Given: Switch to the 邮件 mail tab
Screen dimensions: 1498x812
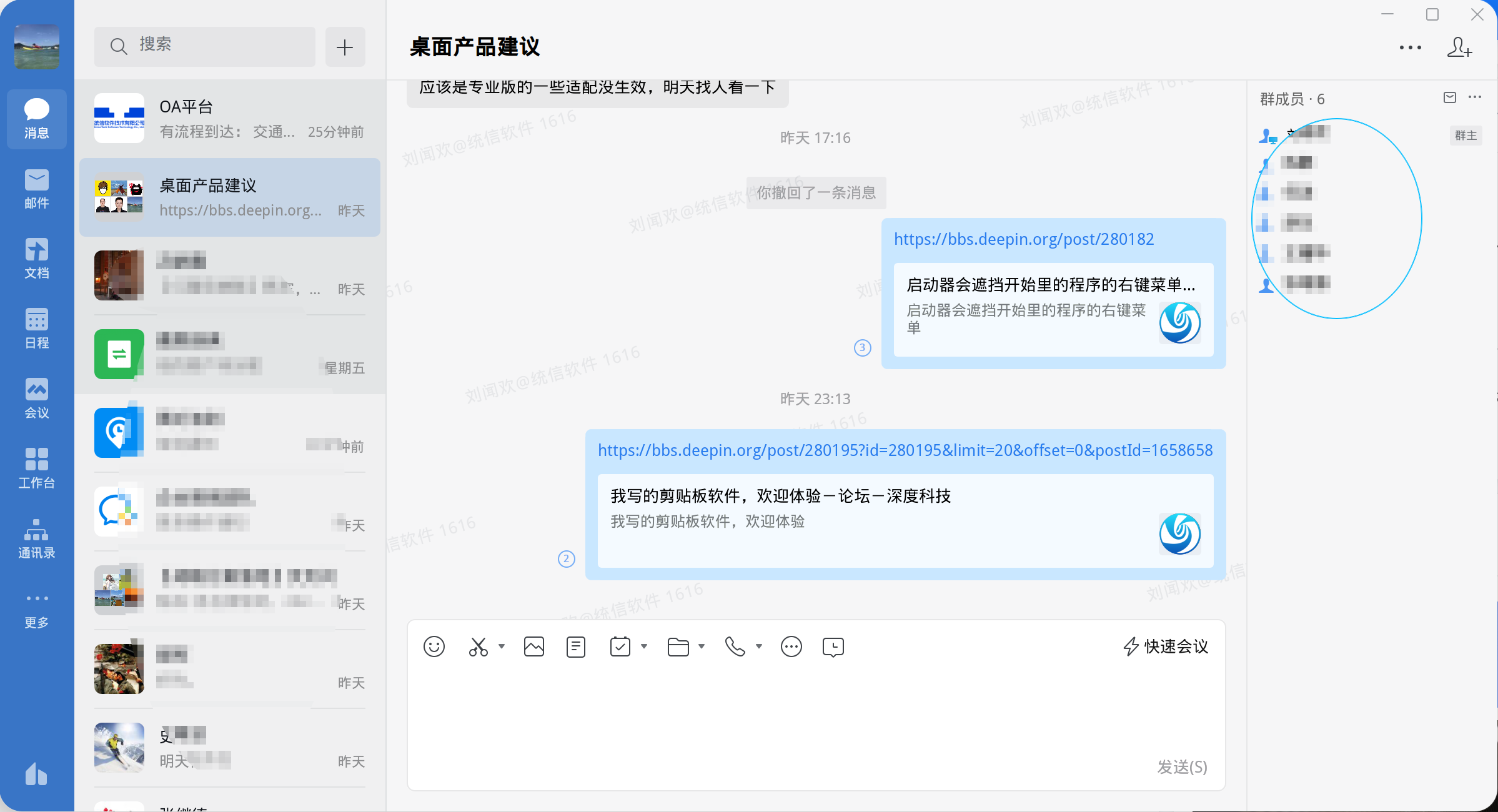Looking at the screenshot, I should 37,189.
